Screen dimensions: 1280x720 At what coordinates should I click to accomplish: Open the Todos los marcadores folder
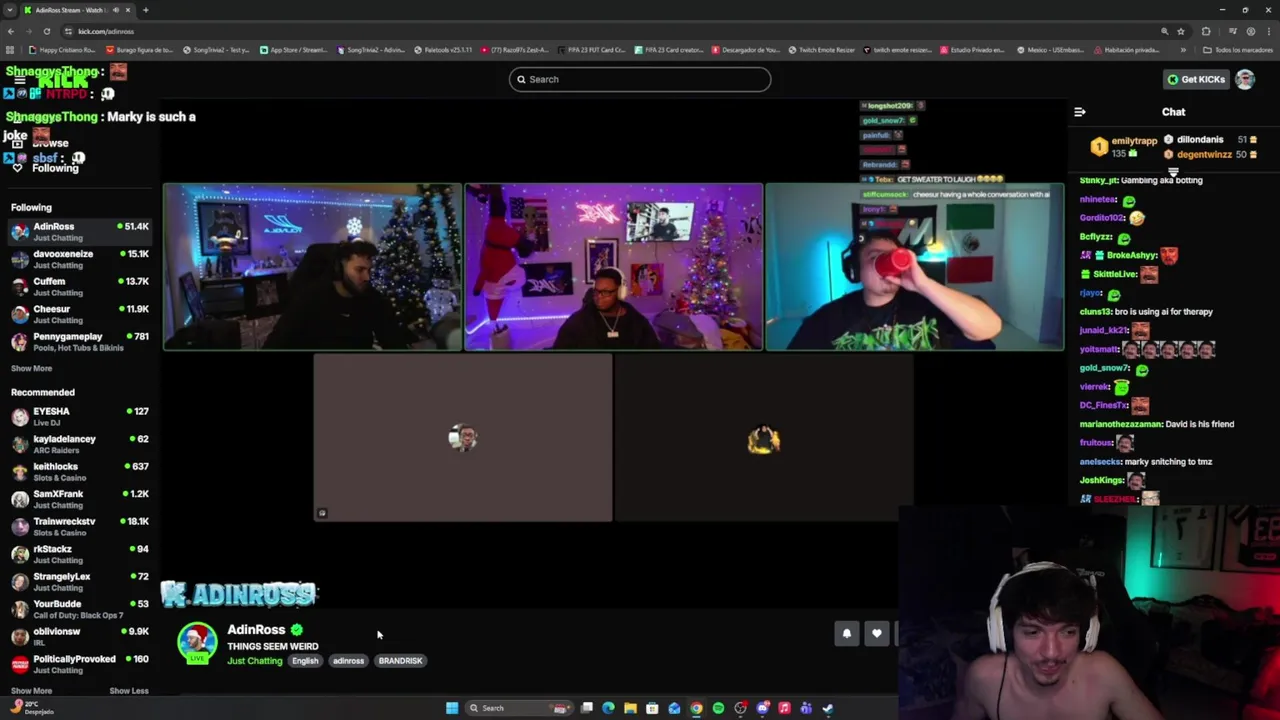pyautogui.click(x=1238, y=50)
